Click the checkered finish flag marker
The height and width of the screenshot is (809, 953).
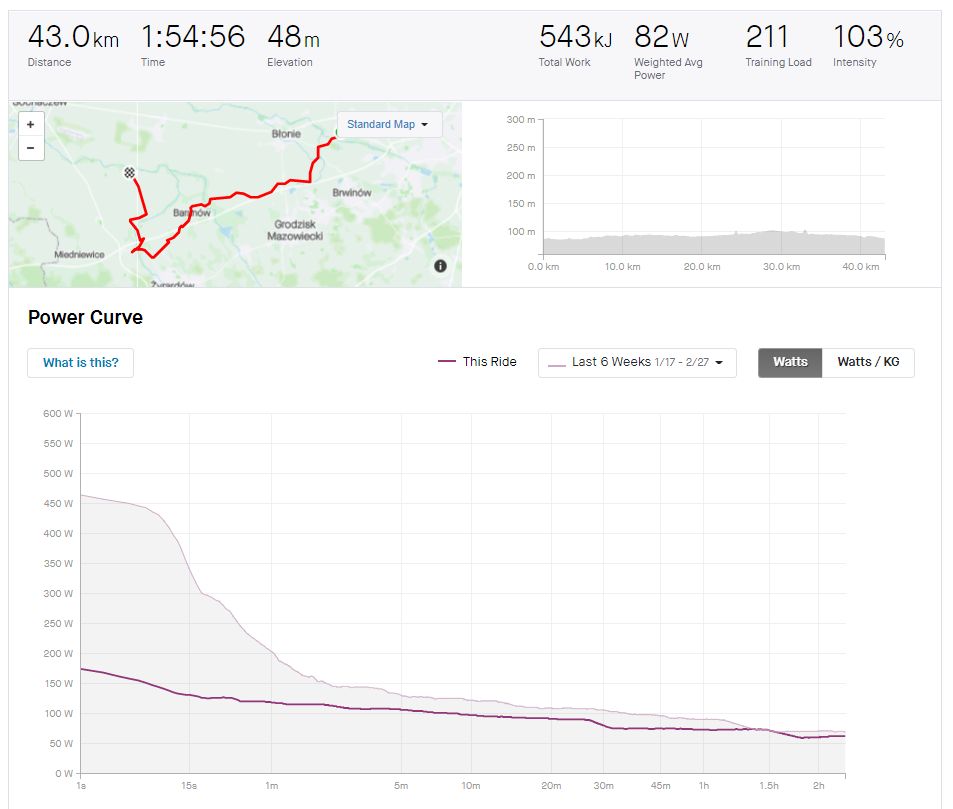coord(129,173)
